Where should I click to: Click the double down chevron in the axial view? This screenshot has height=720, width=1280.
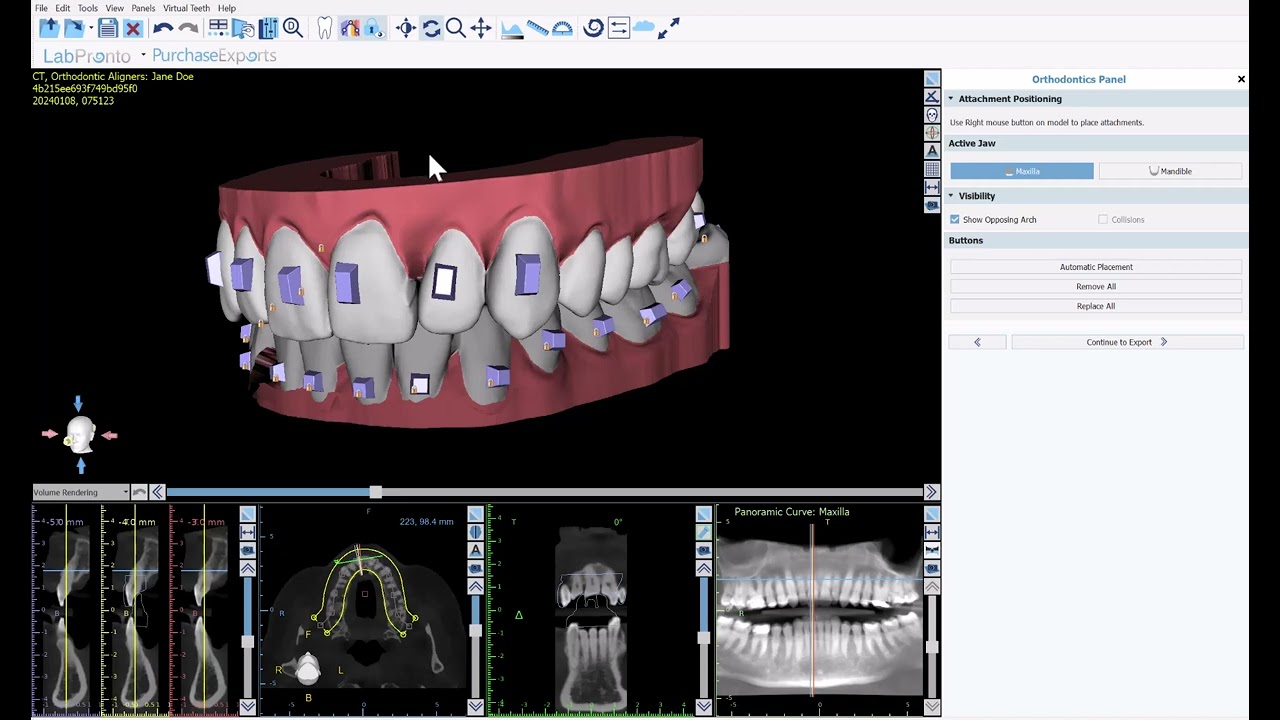click(475, 707)
